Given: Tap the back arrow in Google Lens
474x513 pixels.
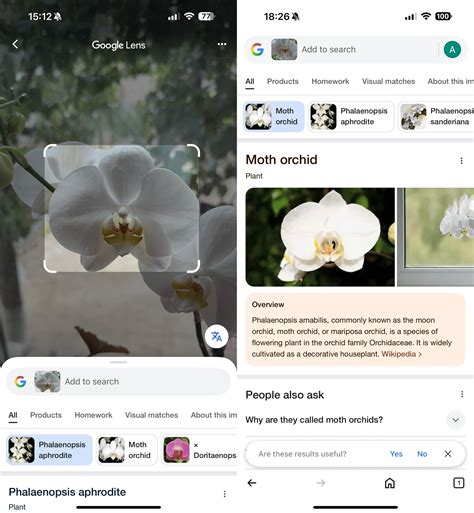Looking at the screenshot, I should pyautogui.click(x=15, y=44).
